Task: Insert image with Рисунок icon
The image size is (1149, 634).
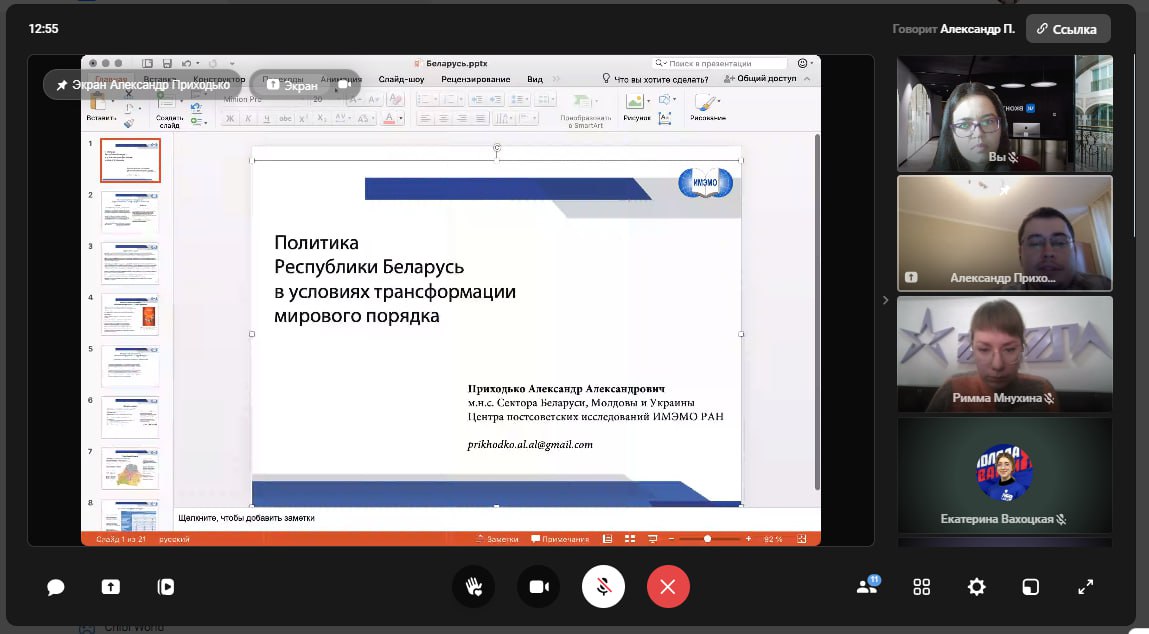Action: [x=635, y=101]
